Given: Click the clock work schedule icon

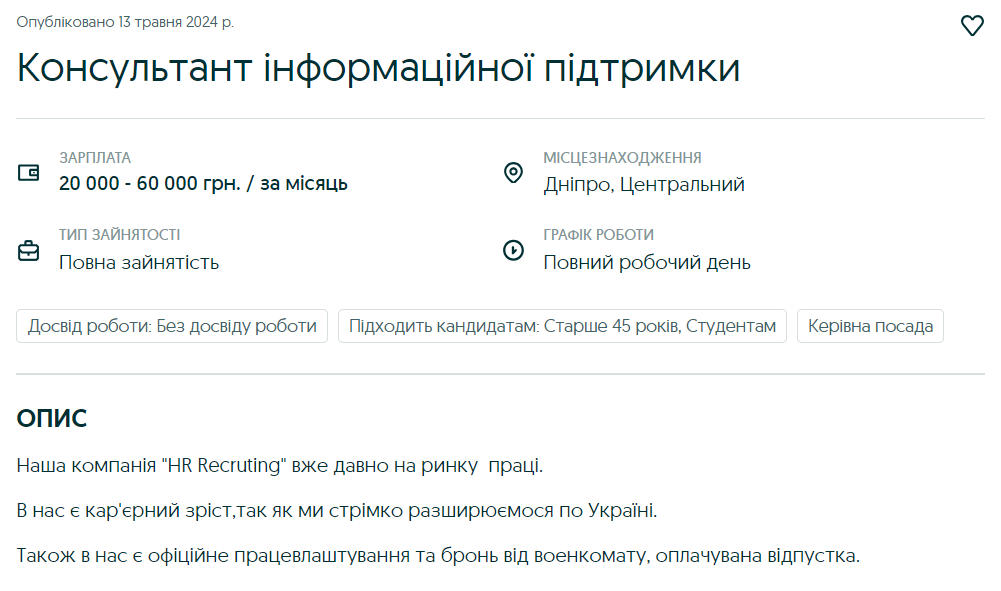Looking at the screenshot, I should click(513, 251).
